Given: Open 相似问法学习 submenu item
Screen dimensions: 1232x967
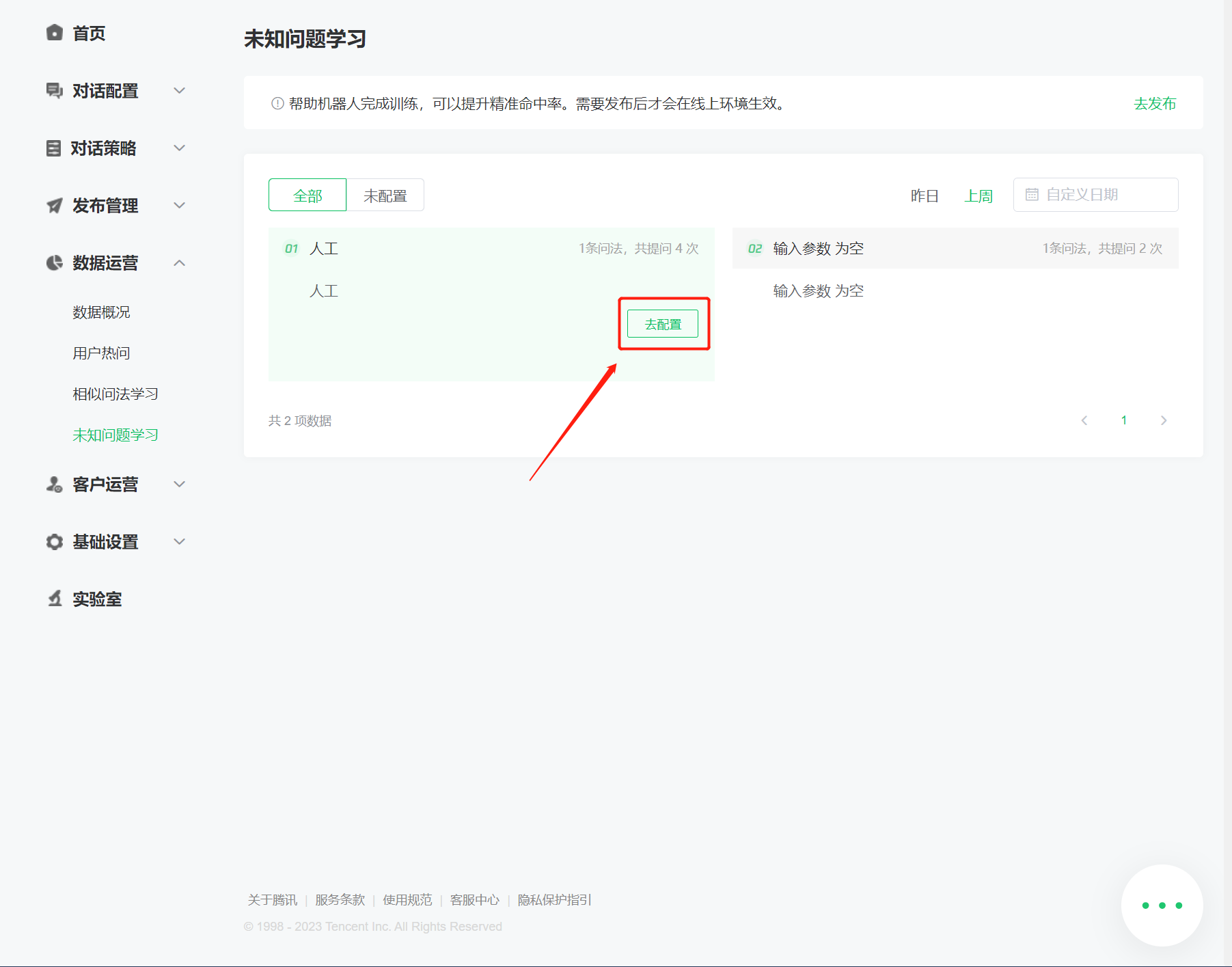Looking at the screenshot, I should [x=115, y=394].
